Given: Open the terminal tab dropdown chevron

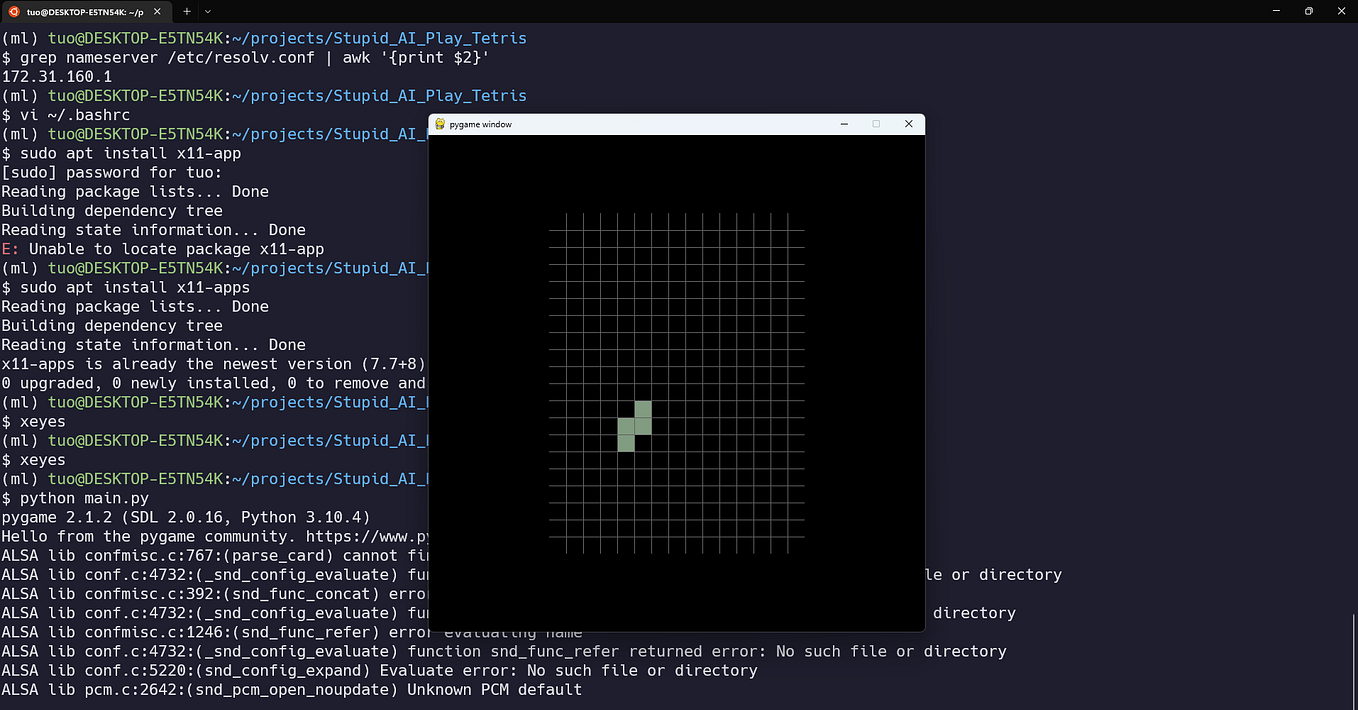Looking at the screenshot, I should click(207, 11).
